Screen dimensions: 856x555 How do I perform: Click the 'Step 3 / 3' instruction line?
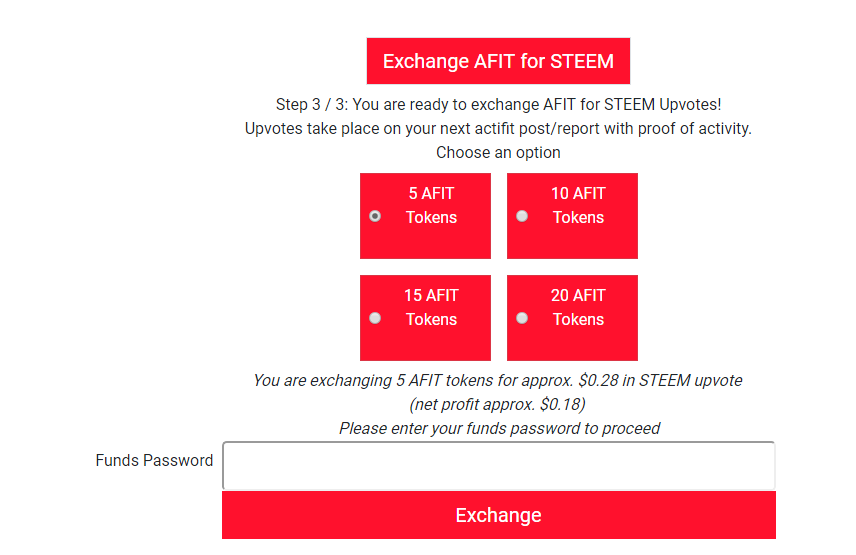[498, 104]
